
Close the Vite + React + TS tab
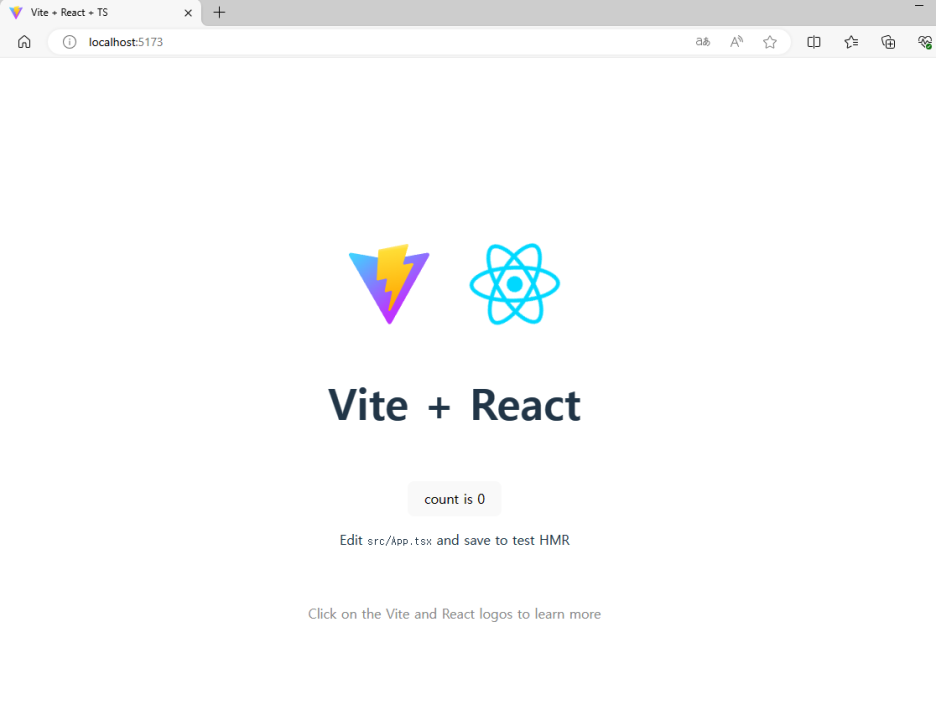click(x=188, y=13)
